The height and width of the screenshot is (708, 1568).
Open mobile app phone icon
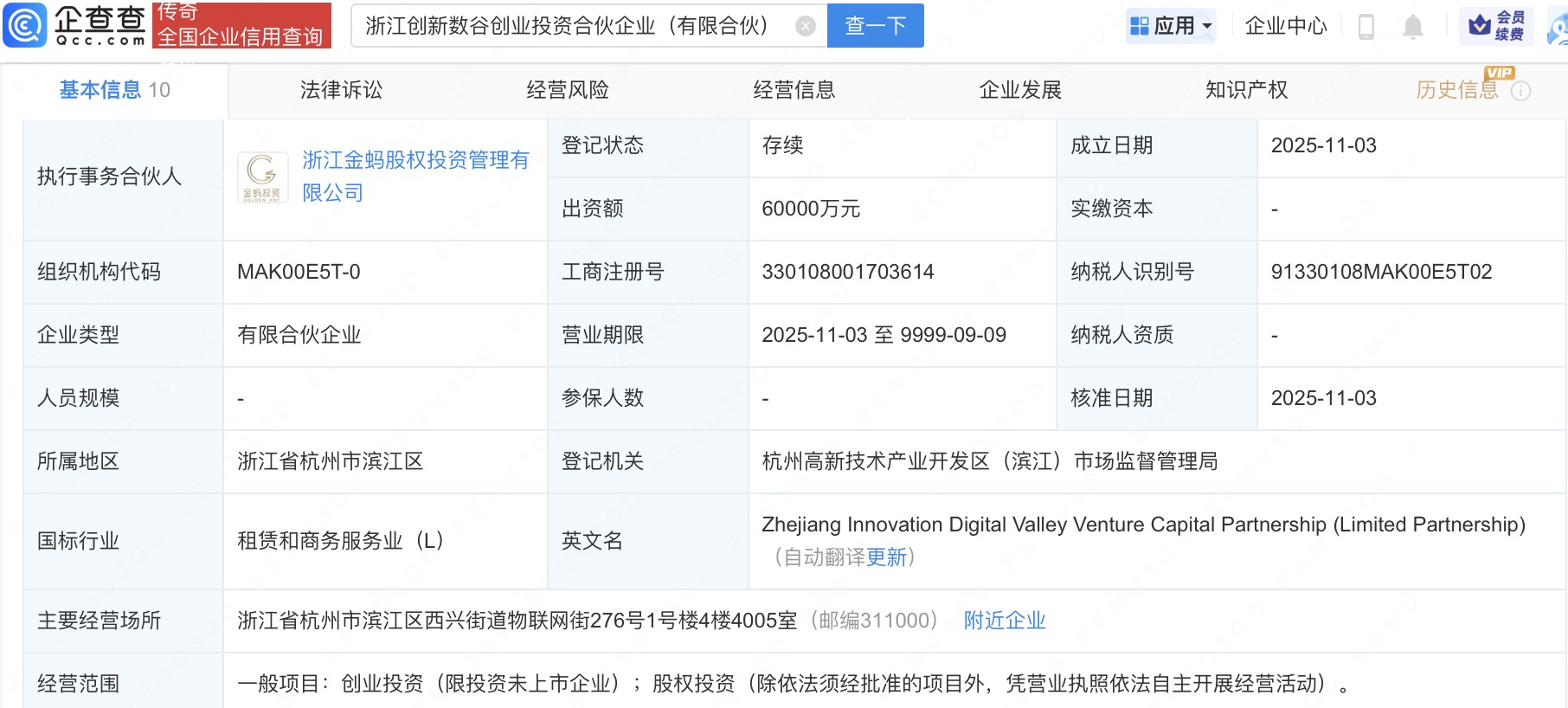tap(1366, 27)
